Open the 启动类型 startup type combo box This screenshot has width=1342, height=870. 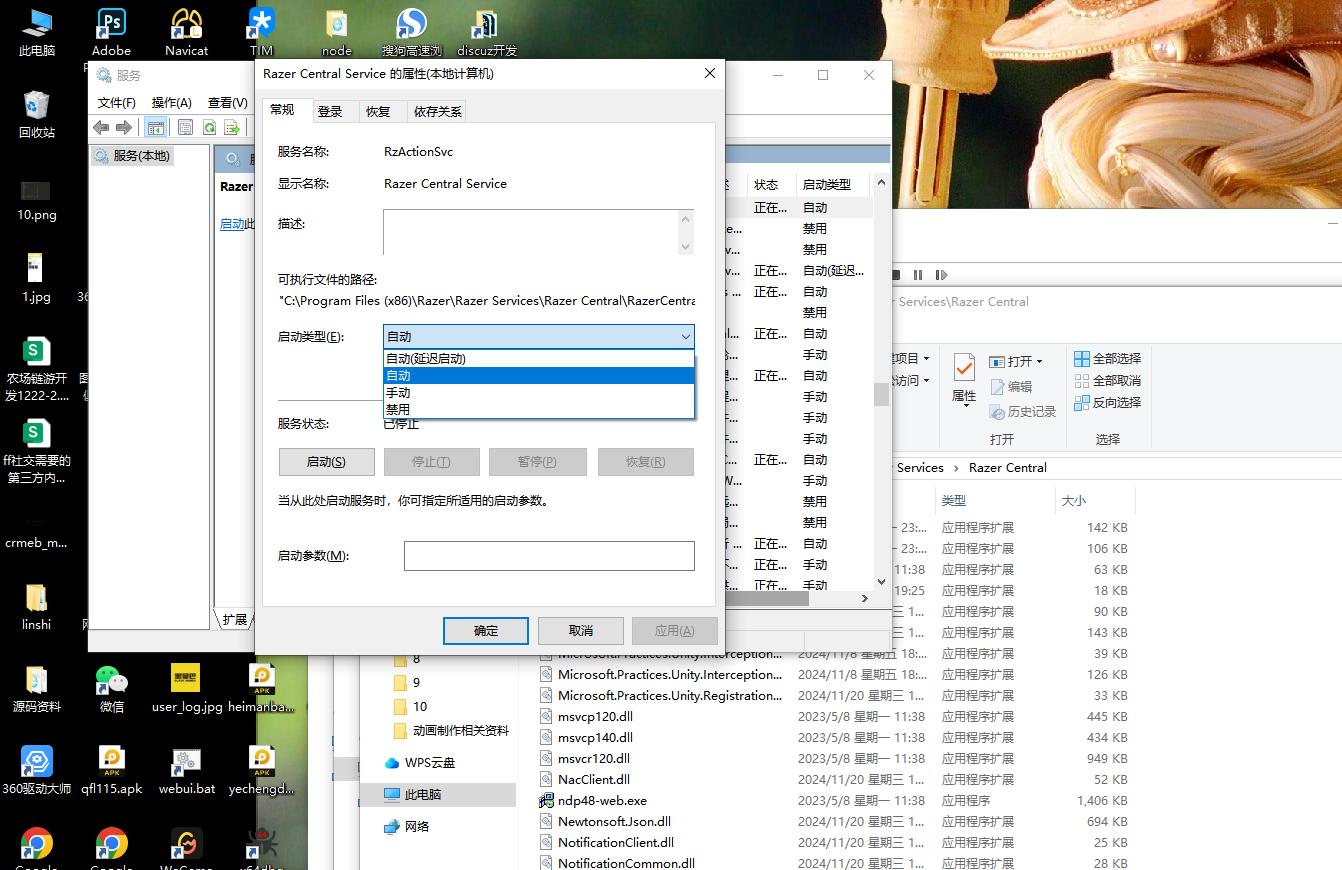(538, 337)
